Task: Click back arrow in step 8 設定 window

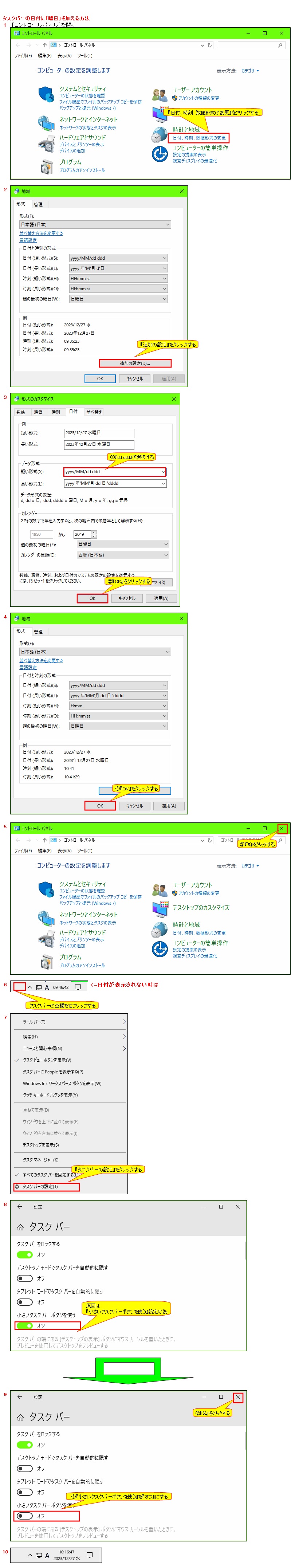Action: tap(20, 1206)
